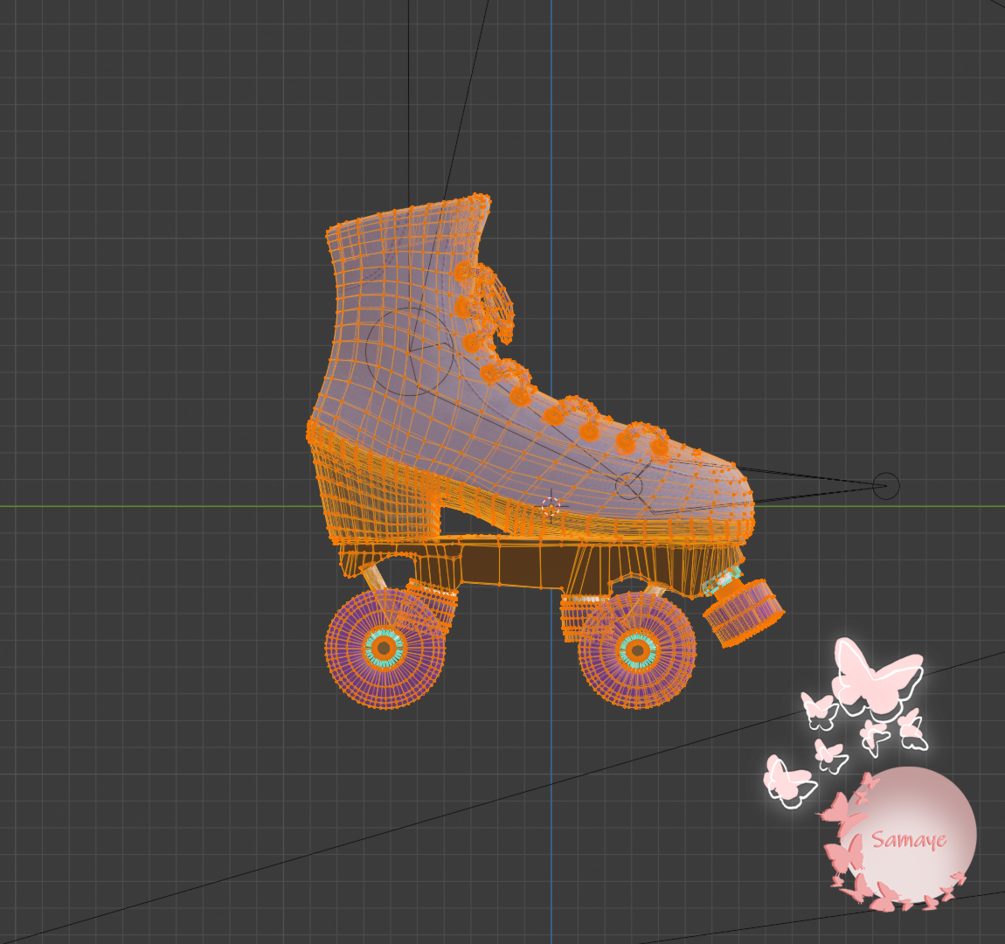Select the front wheel's teal bearing hub
The width and height of the screenshot is (1005, 944).
tap(637, 650)
